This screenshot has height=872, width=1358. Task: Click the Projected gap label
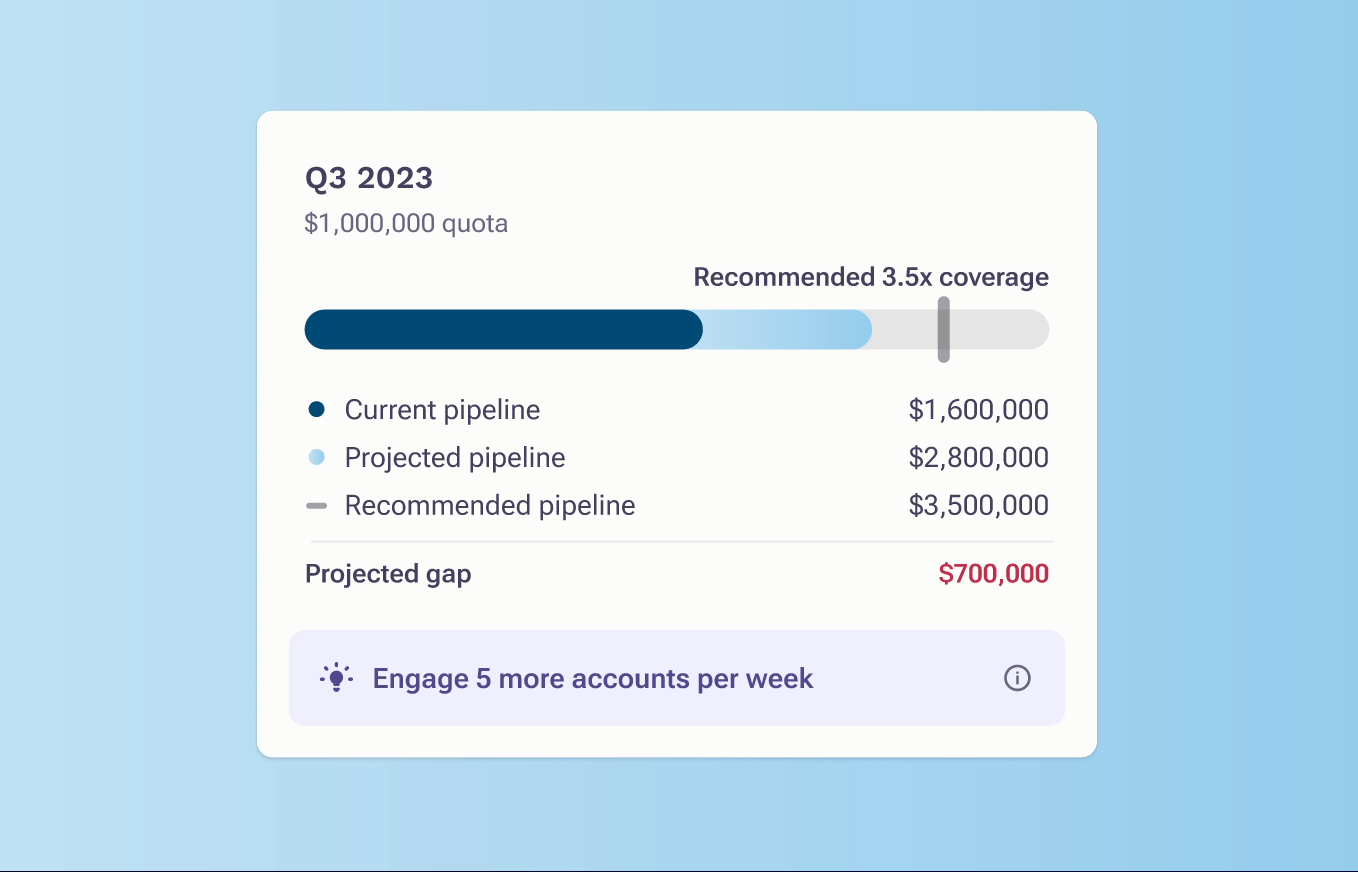(388, 574)
